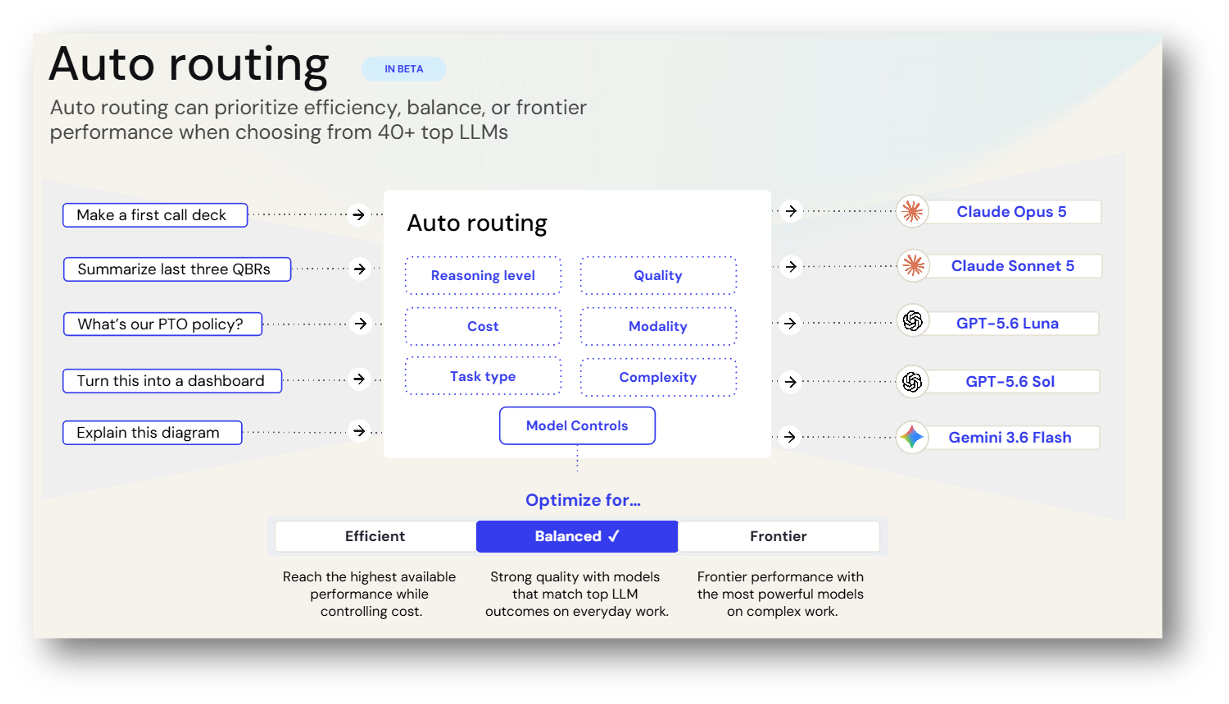Choose the Gemini 3.6 Flash model label

1010,437
